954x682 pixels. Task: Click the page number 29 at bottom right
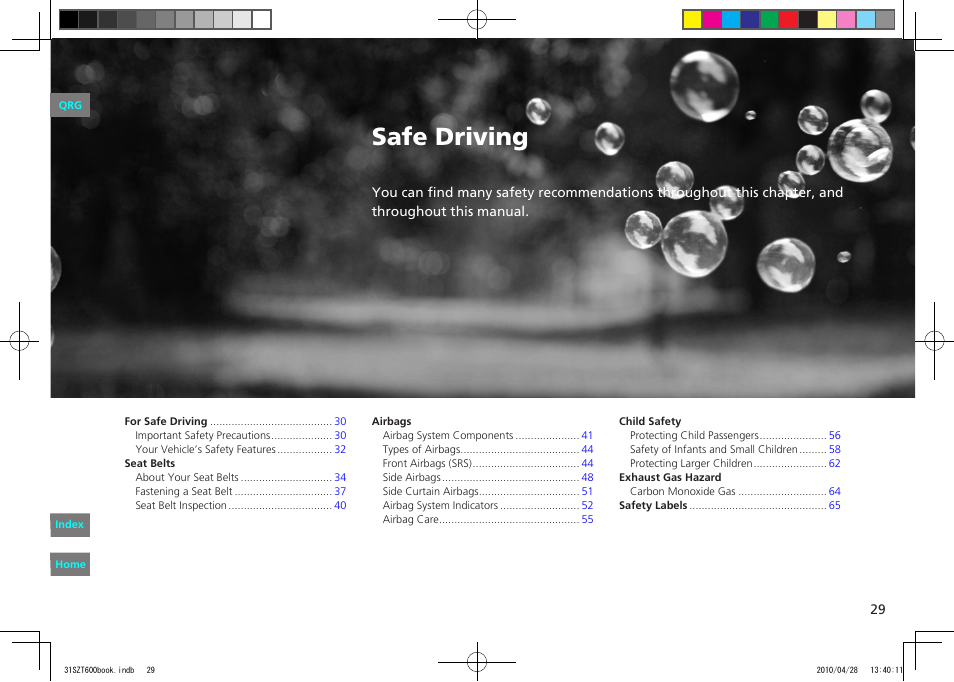877,609
